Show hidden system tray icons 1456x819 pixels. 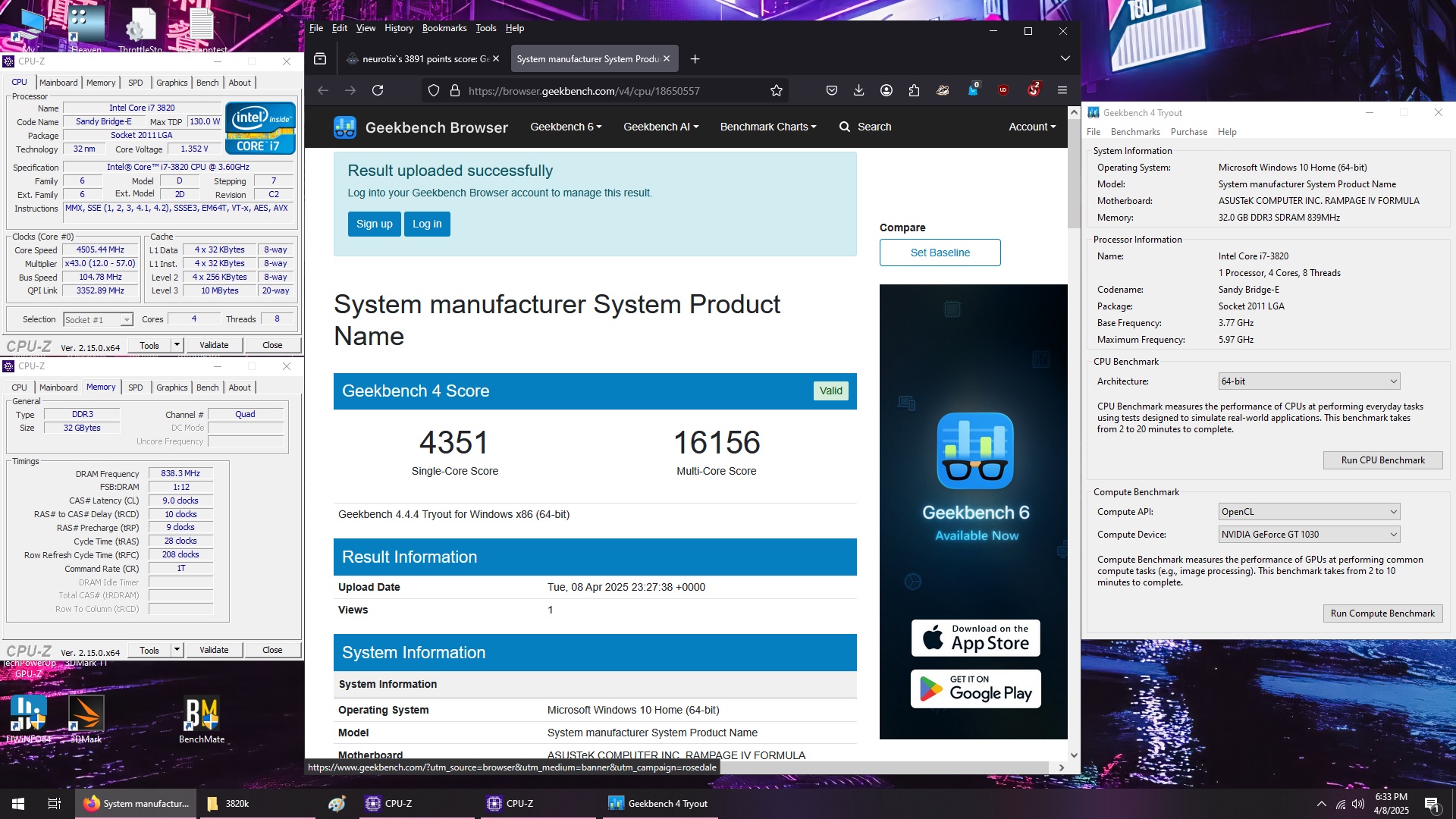(1322, 804)
